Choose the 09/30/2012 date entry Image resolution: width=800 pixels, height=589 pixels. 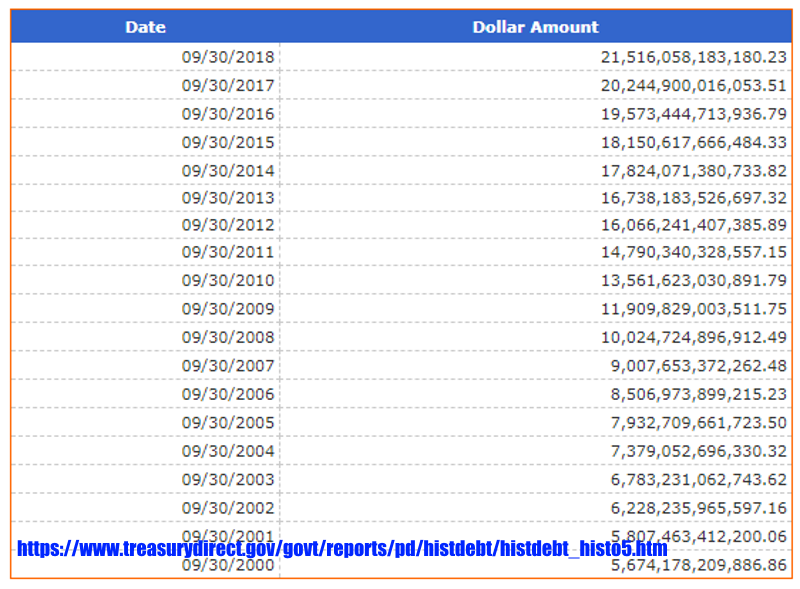point(228,225)
